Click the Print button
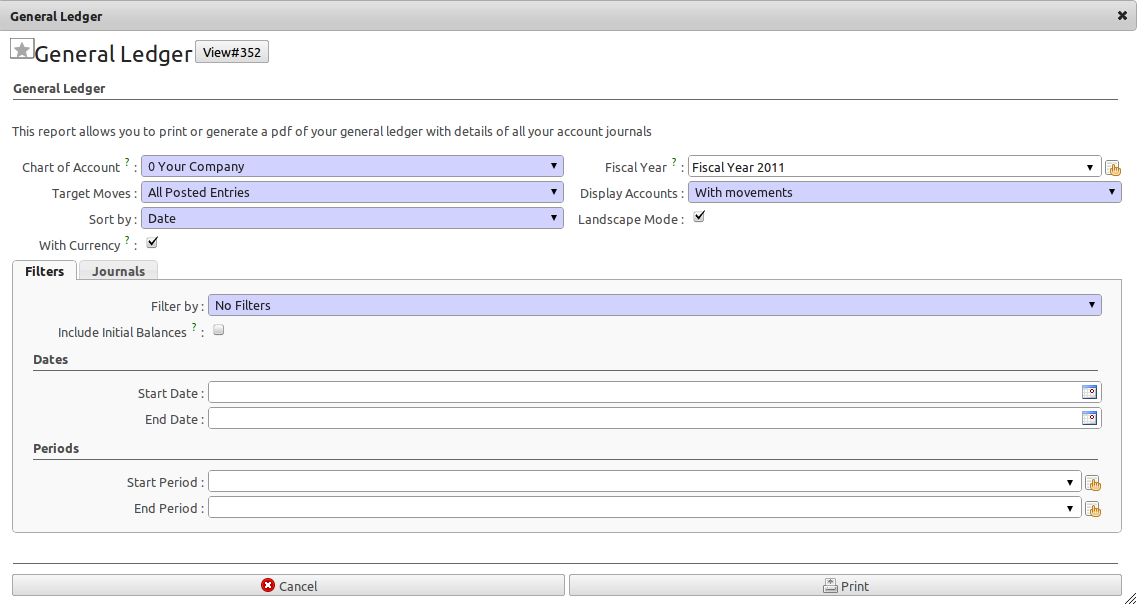Screen dimensions: 1138x604 pyautogui.click(x=846, y=585)
